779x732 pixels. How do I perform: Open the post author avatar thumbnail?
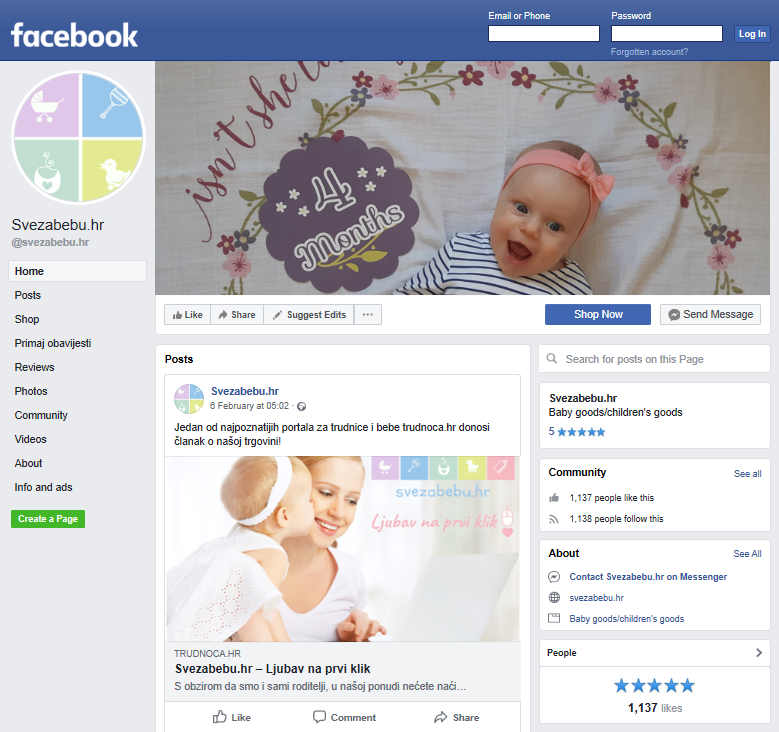pos(189,399)
